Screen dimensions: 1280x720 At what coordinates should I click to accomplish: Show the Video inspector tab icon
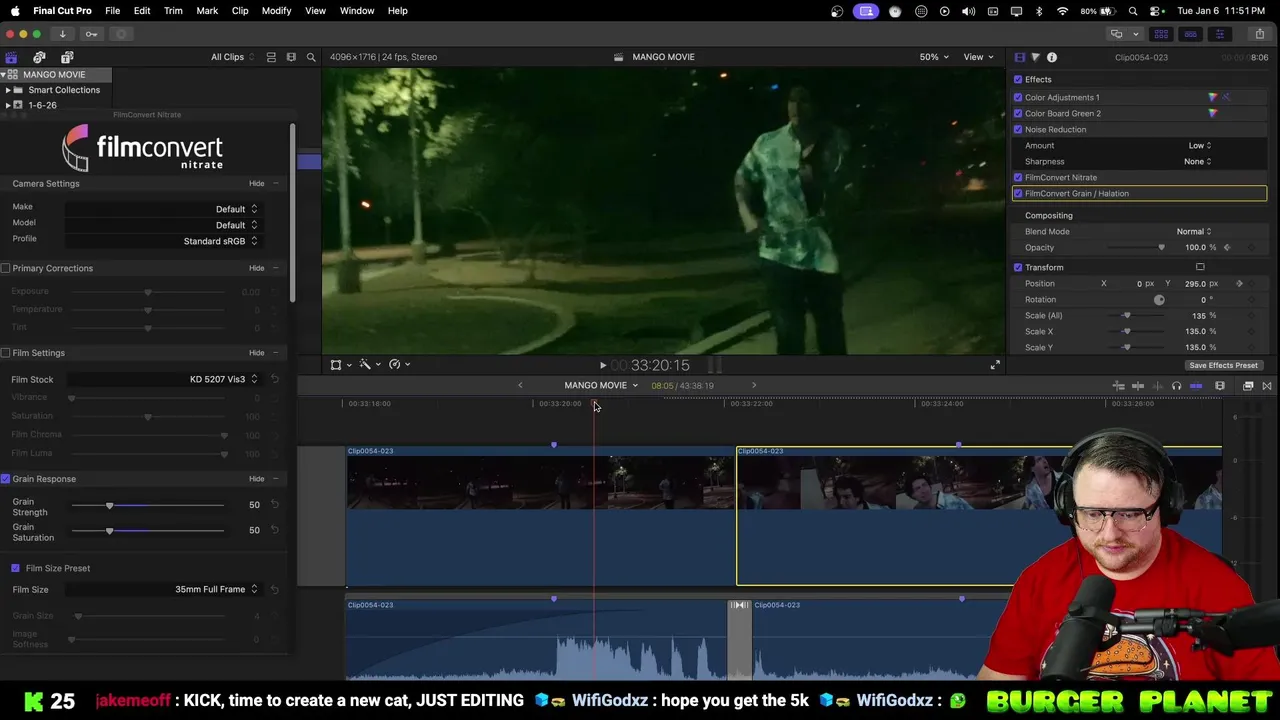coord(1019,57)
